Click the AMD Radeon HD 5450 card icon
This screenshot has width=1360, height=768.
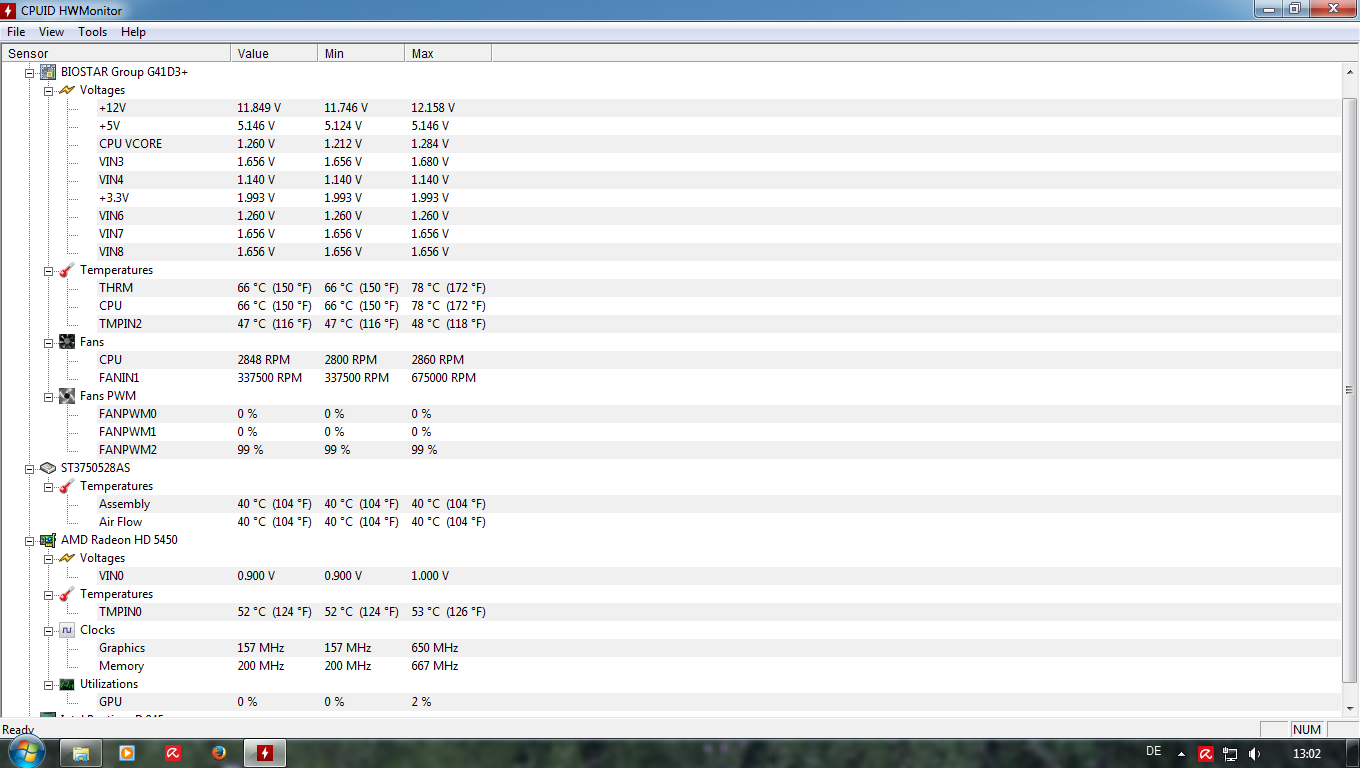click(48, 540)
